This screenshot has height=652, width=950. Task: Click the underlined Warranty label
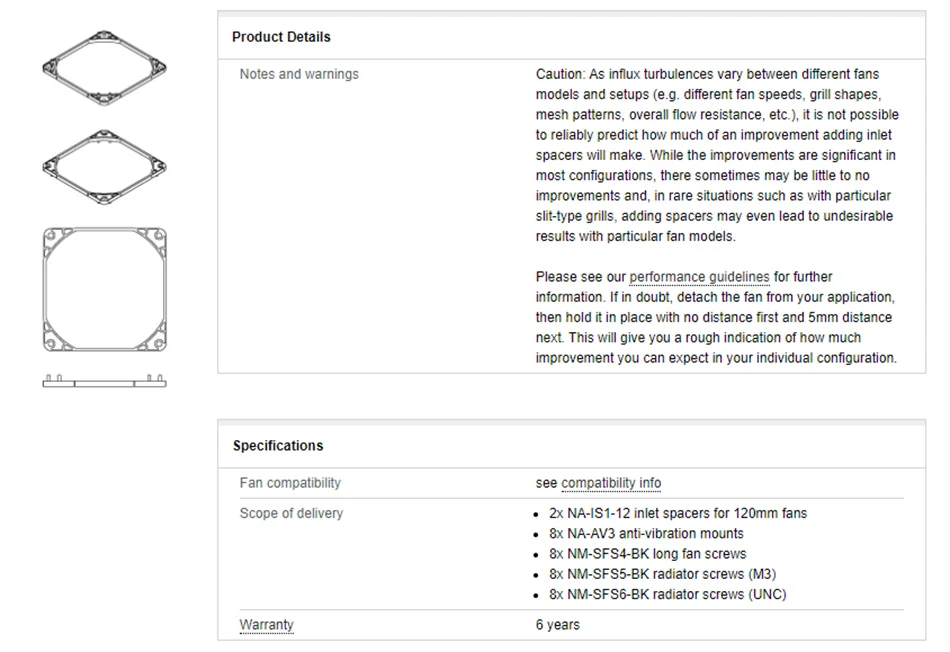pos(266,625)
